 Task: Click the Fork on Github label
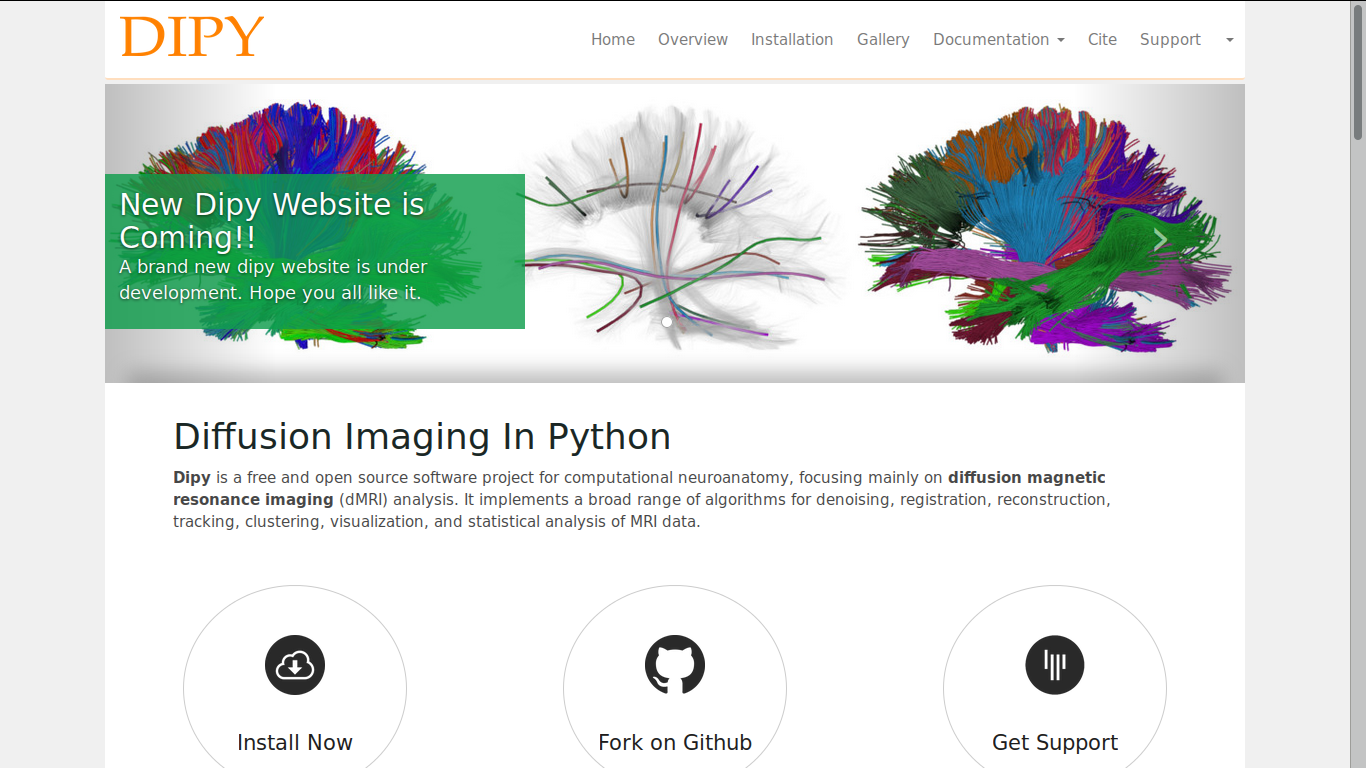coord(675,743)
